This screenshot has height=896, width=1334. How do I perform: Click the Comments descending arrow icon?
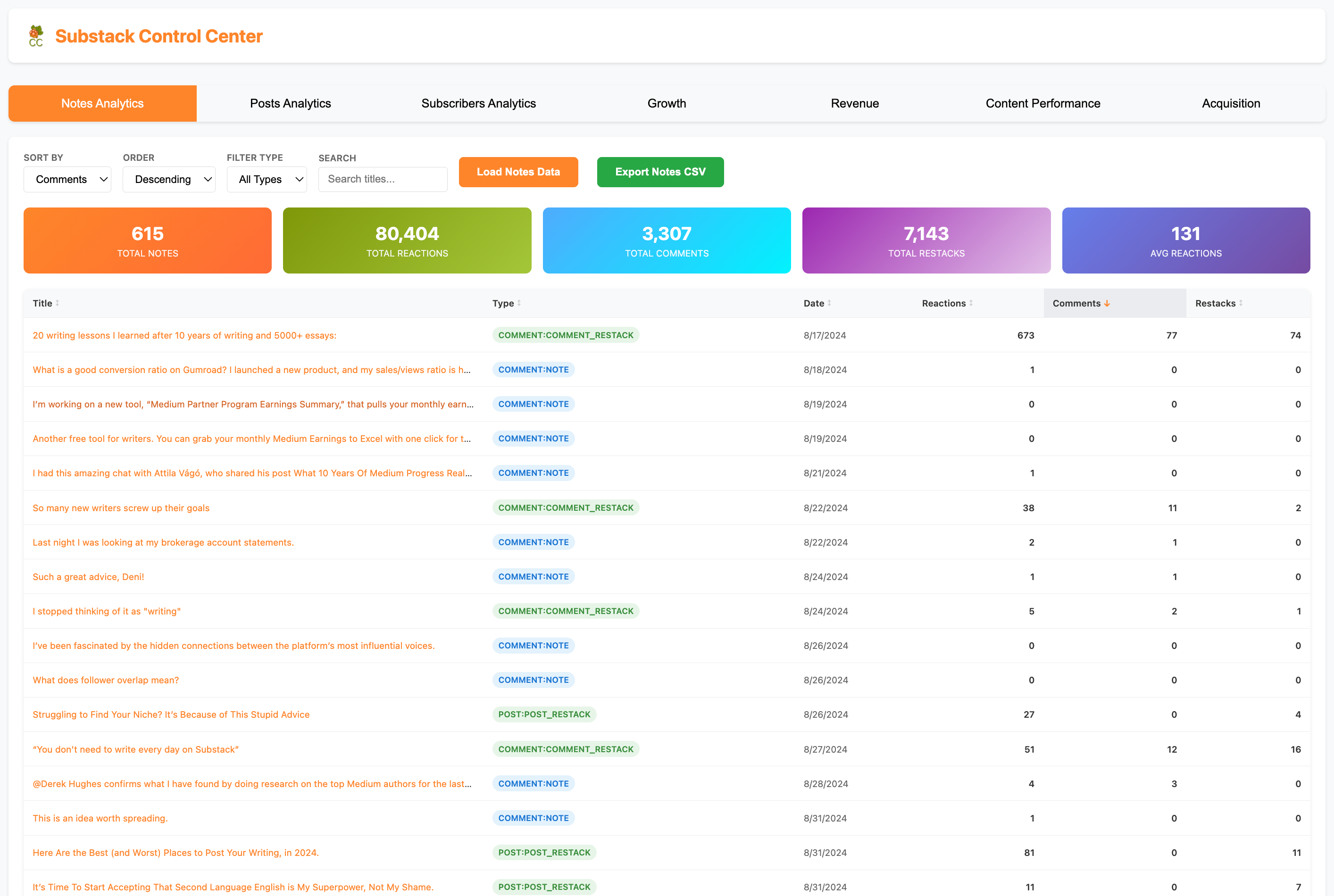coord(1107,303)
